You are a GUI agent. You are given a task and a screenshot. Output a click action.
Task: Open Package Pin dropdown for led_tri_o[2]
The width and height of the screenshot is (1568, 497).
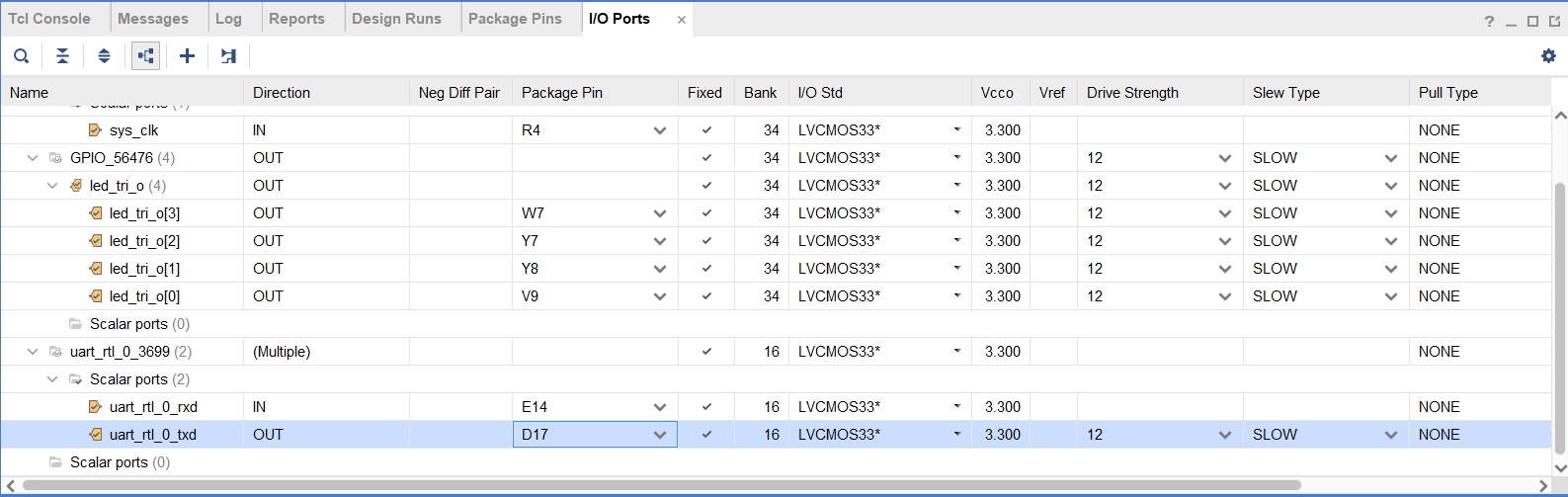[x=659, y=241]
